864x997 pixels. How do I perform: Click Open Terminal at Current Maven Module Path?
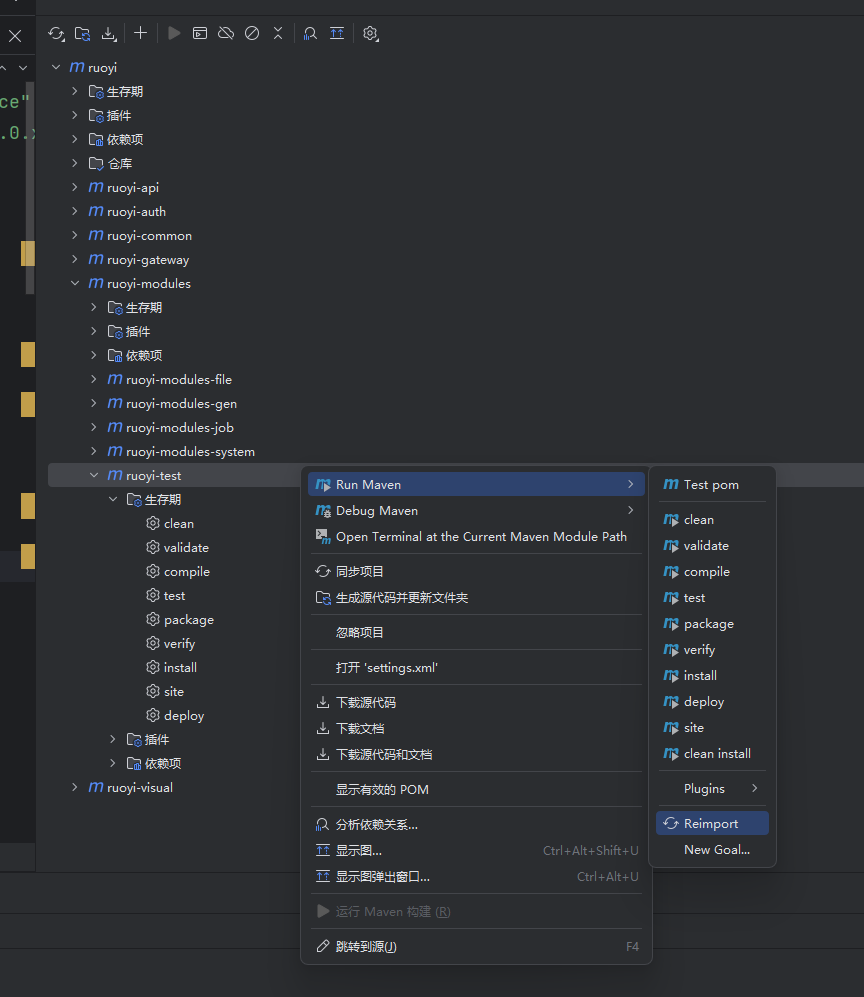480,537
